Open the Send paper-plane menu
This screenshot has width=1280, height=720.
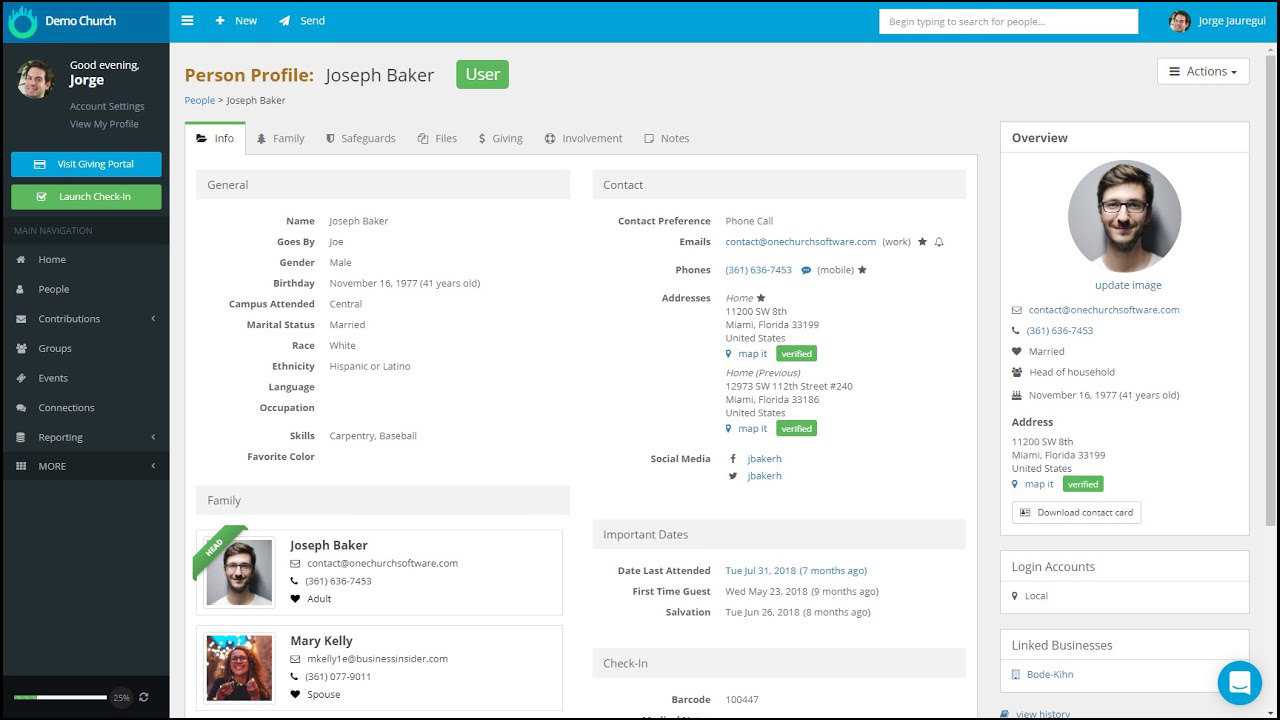(x=302, y=21)
